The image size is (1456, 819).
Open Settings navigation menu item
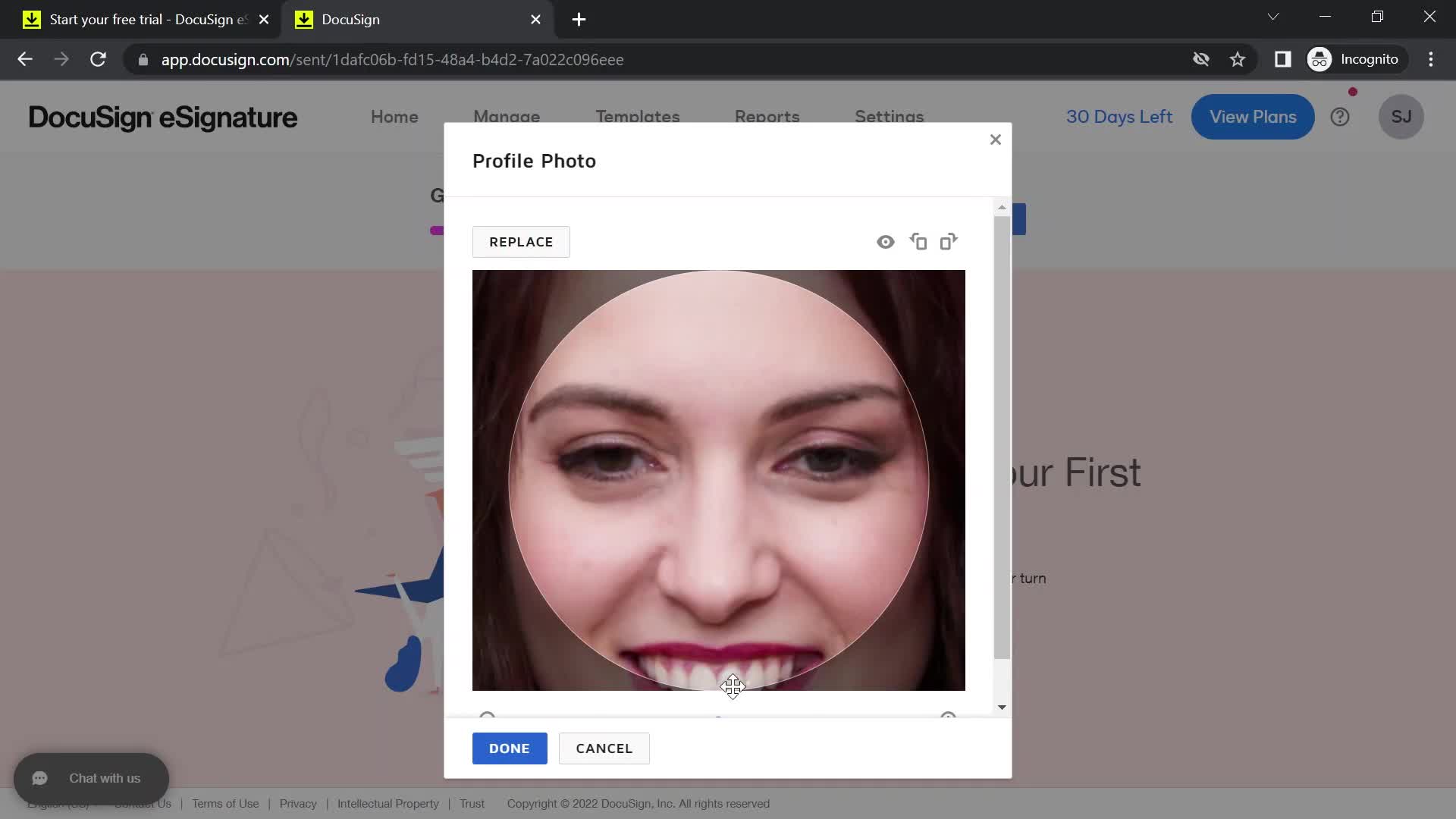pyautogui.click(x=889, y=116)
